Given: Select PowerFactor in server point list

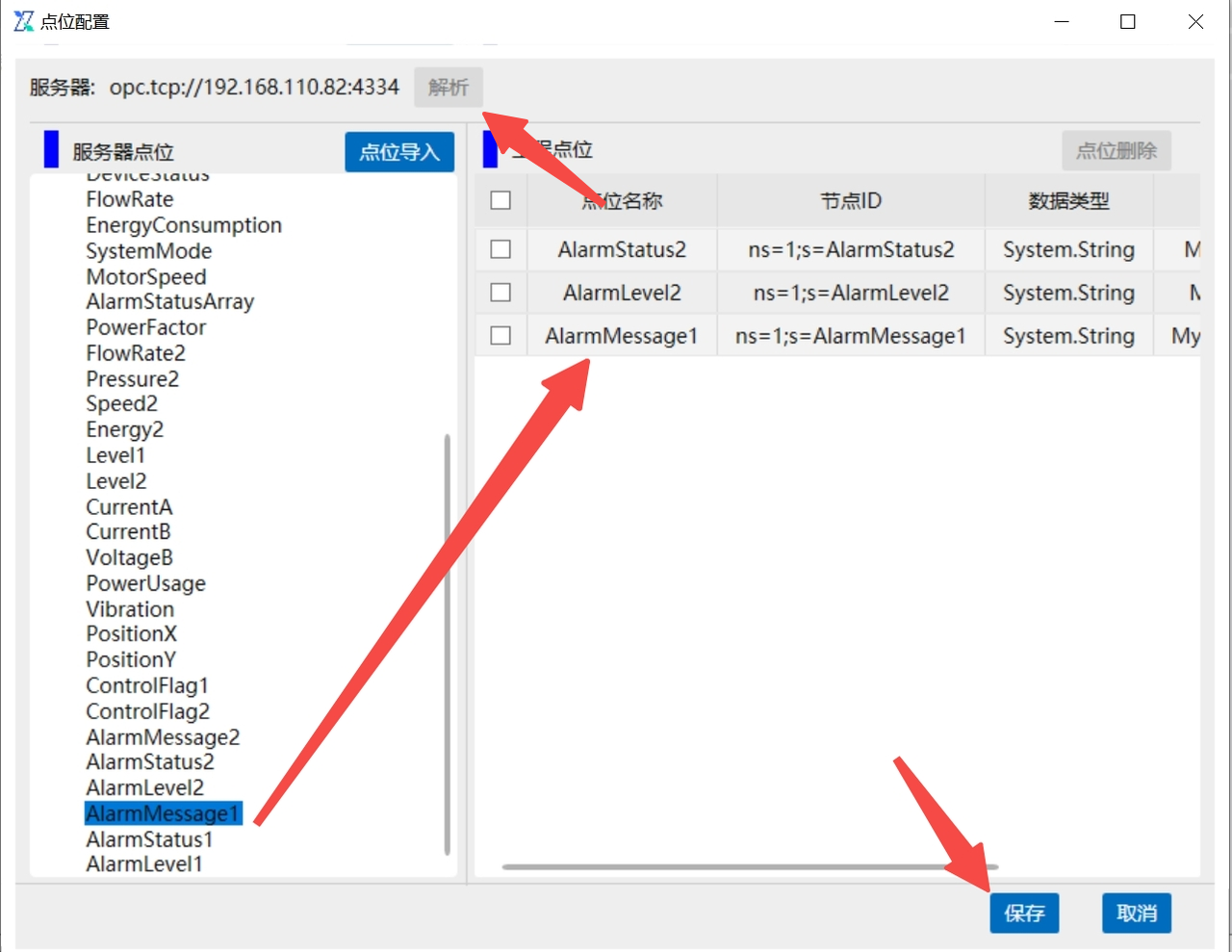Looking at the screenshot, I should pyautogui.click(x=146, y=327).
